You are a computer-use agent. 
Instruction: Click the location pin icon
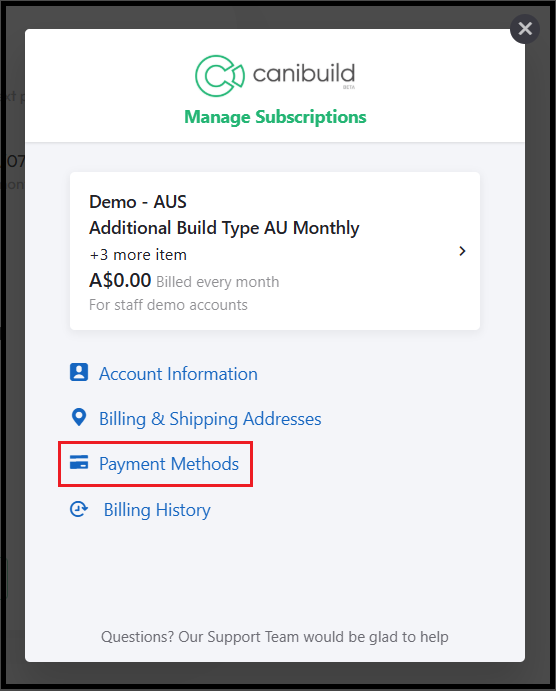(x=79, y=417)
